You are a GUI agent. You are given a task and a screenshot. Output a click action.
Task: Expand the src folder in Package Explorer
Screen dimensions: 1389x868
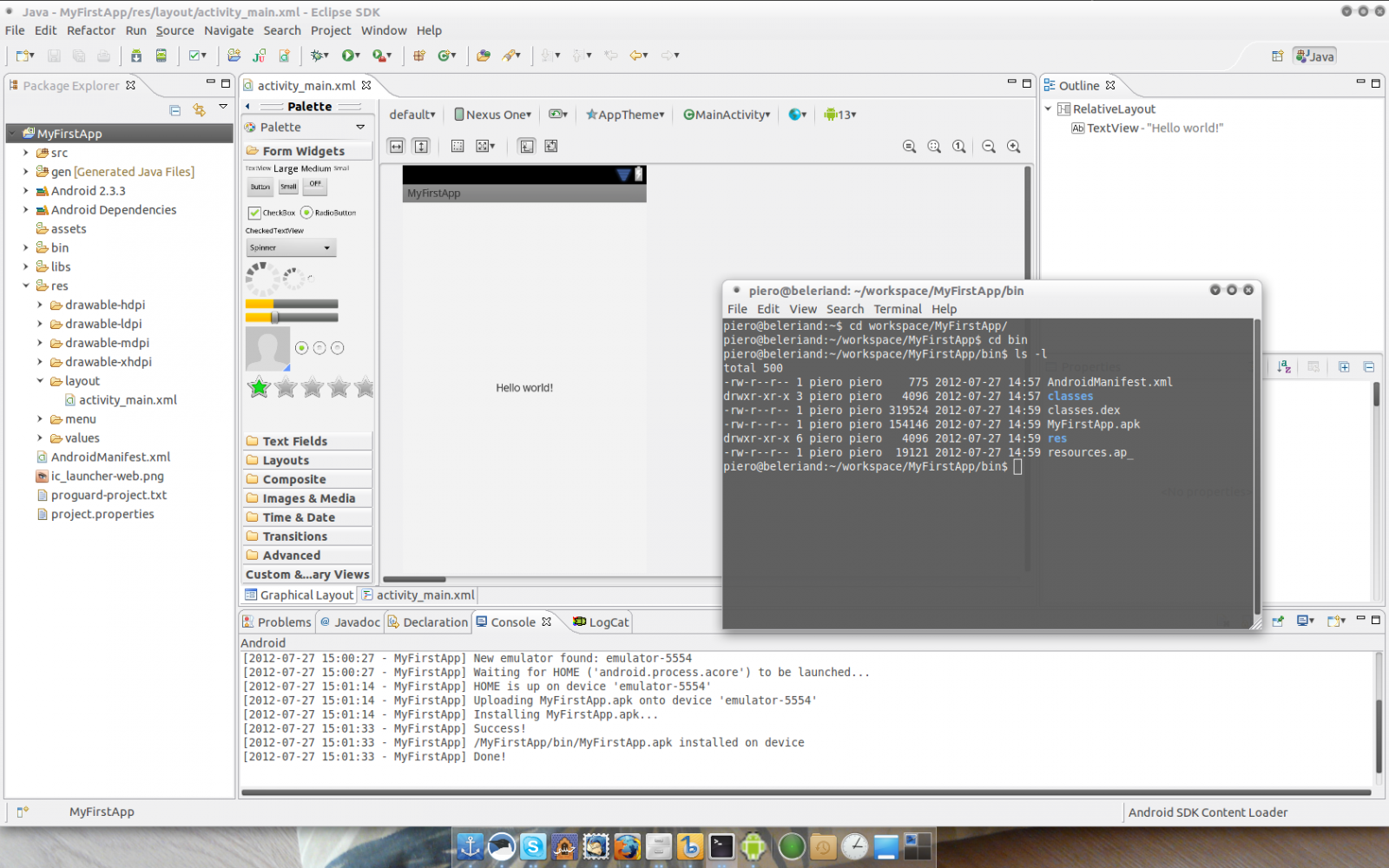(x=26, y=153)
